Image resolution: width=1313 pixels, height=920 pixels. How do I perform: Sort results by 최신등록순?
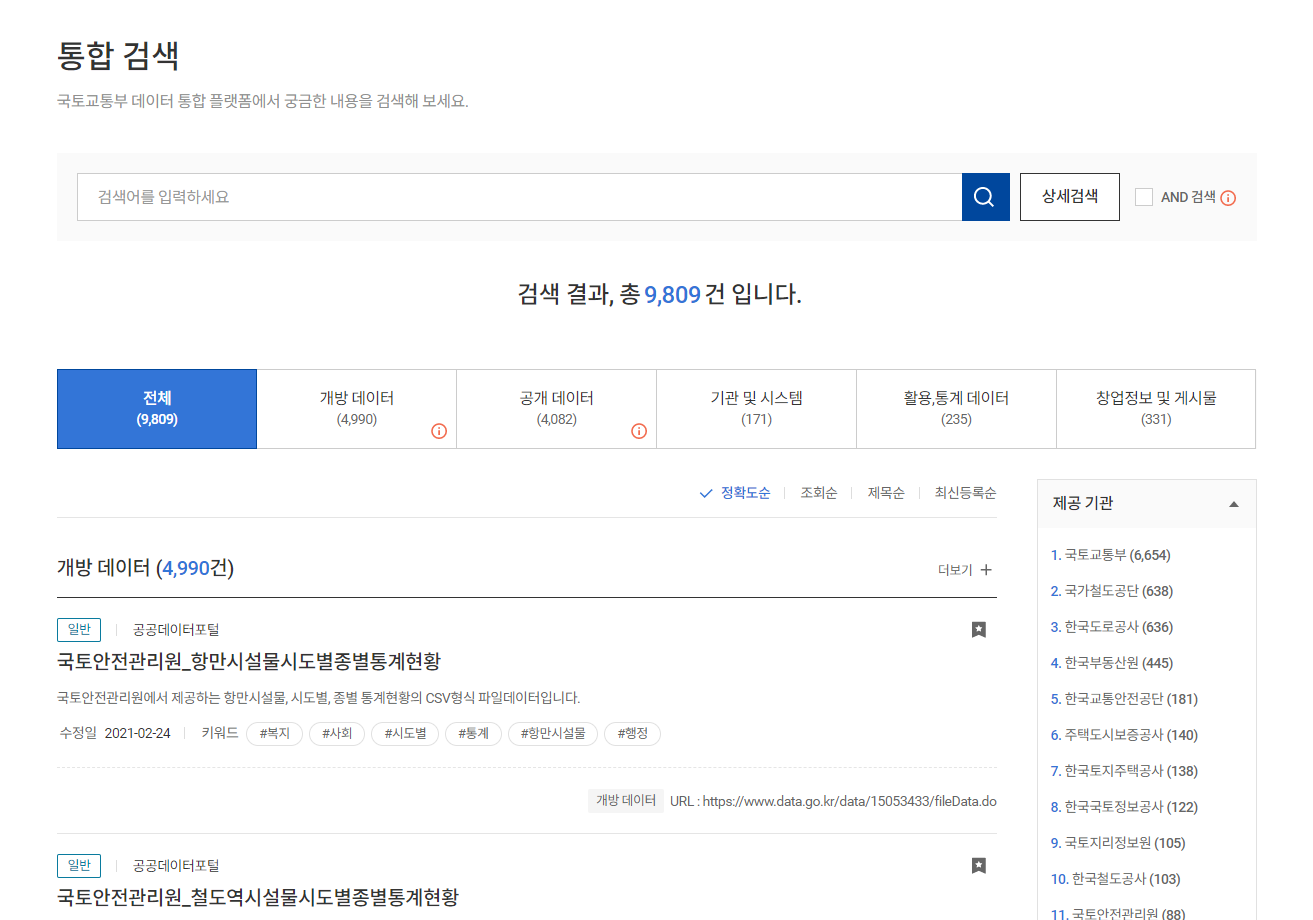[965, 492]
